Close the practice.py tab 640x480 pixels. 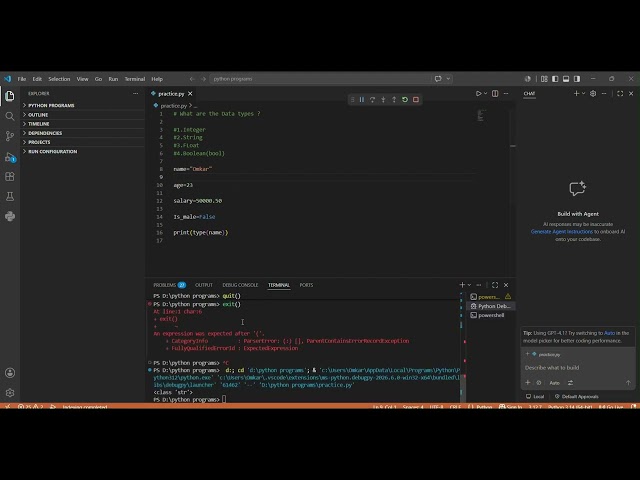click(190, 93)
